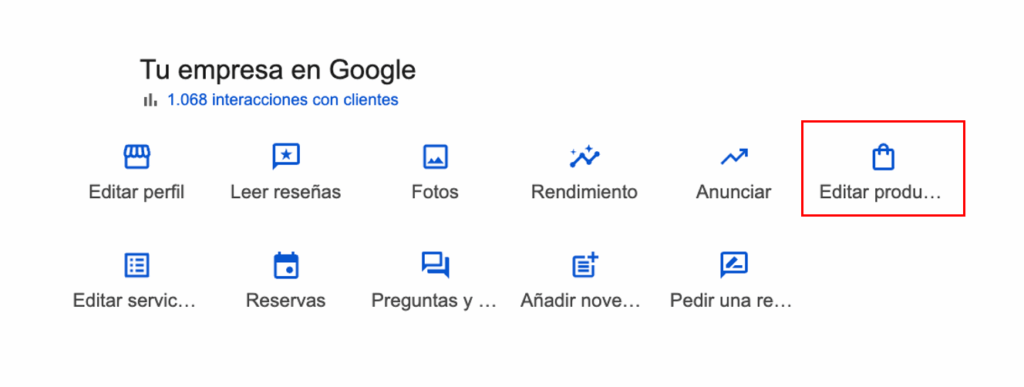The image size is (1024, 387).
Task: Click the Pedir una reseña pencil icon
Action: (733, 266)
